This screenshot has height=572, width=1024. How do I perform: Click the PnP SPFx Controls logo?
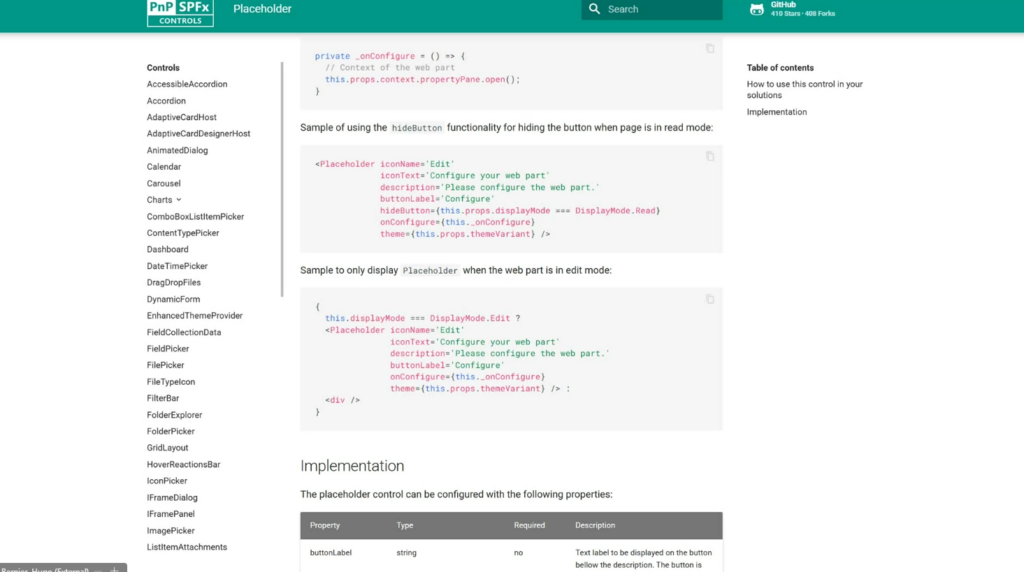tap(180, 12)
